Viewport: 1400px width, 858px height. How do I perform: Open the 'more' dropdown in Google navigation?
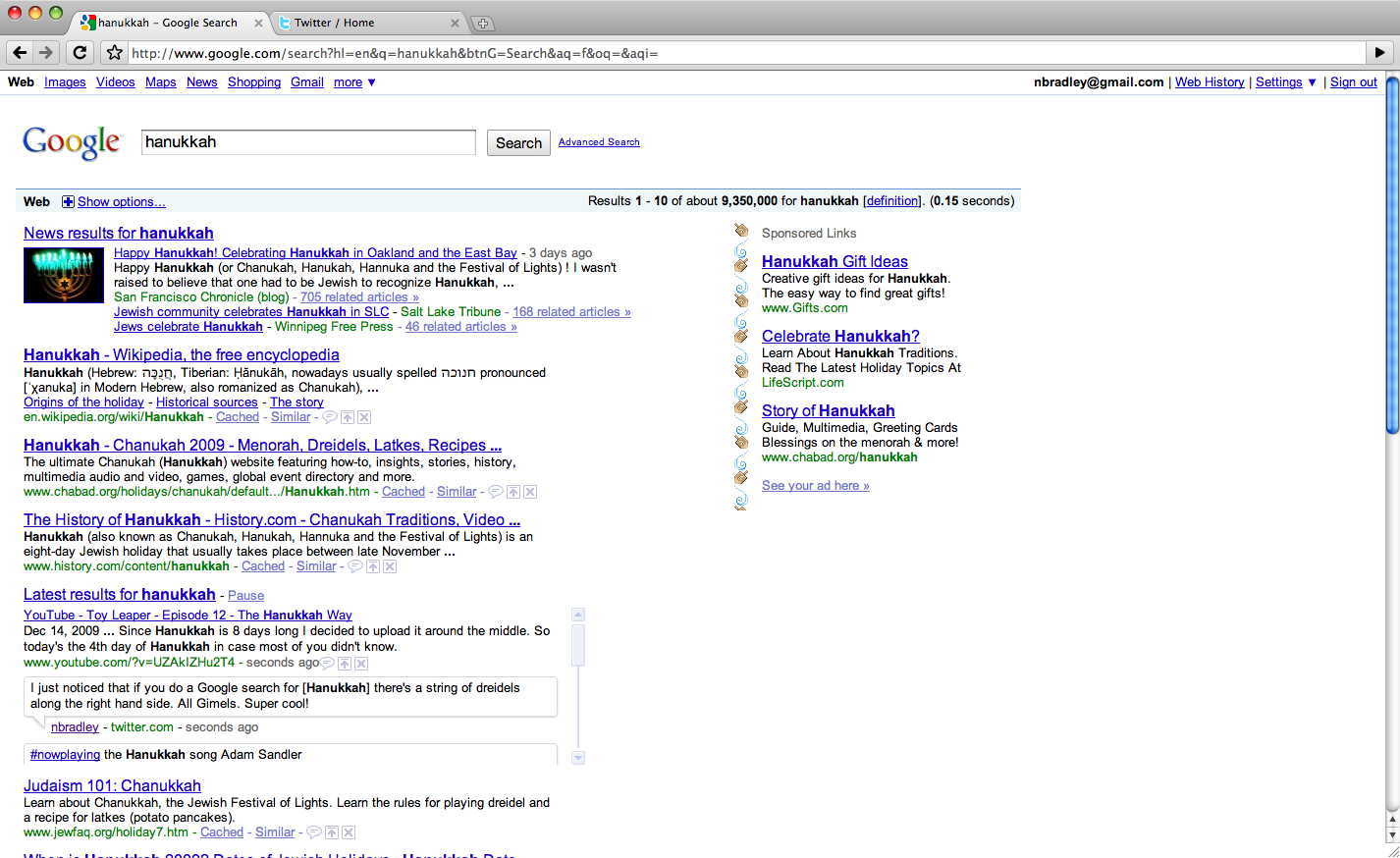click(354, 82)
